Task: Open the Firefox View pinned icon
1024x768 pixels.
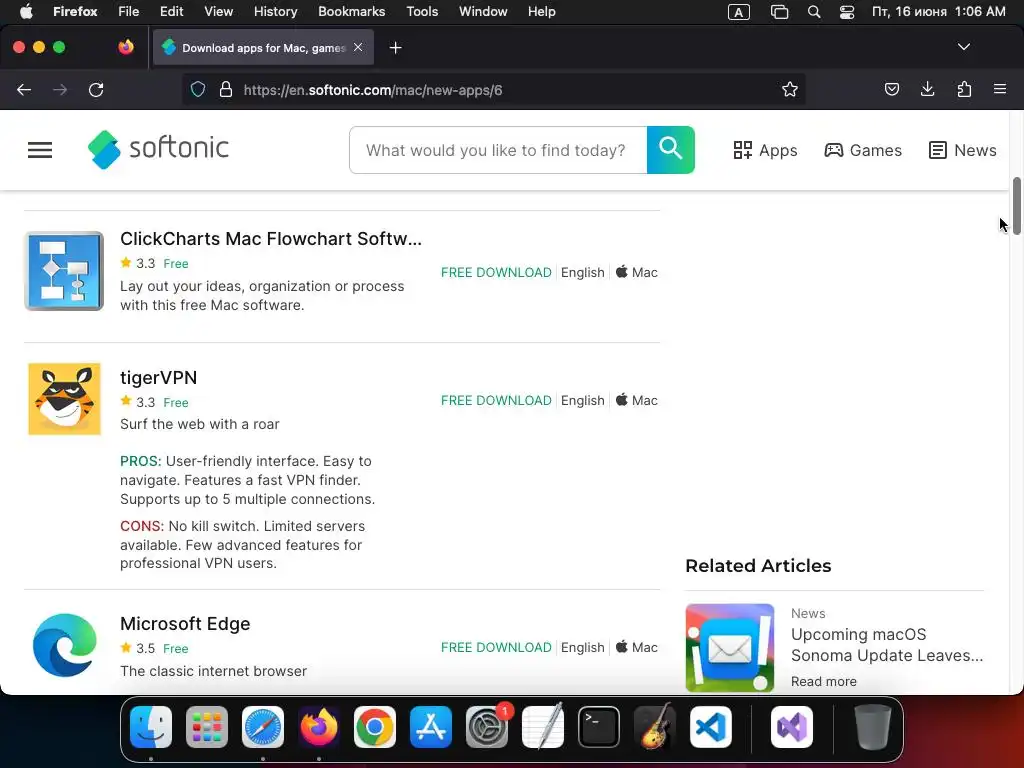Action: [126, 47]
